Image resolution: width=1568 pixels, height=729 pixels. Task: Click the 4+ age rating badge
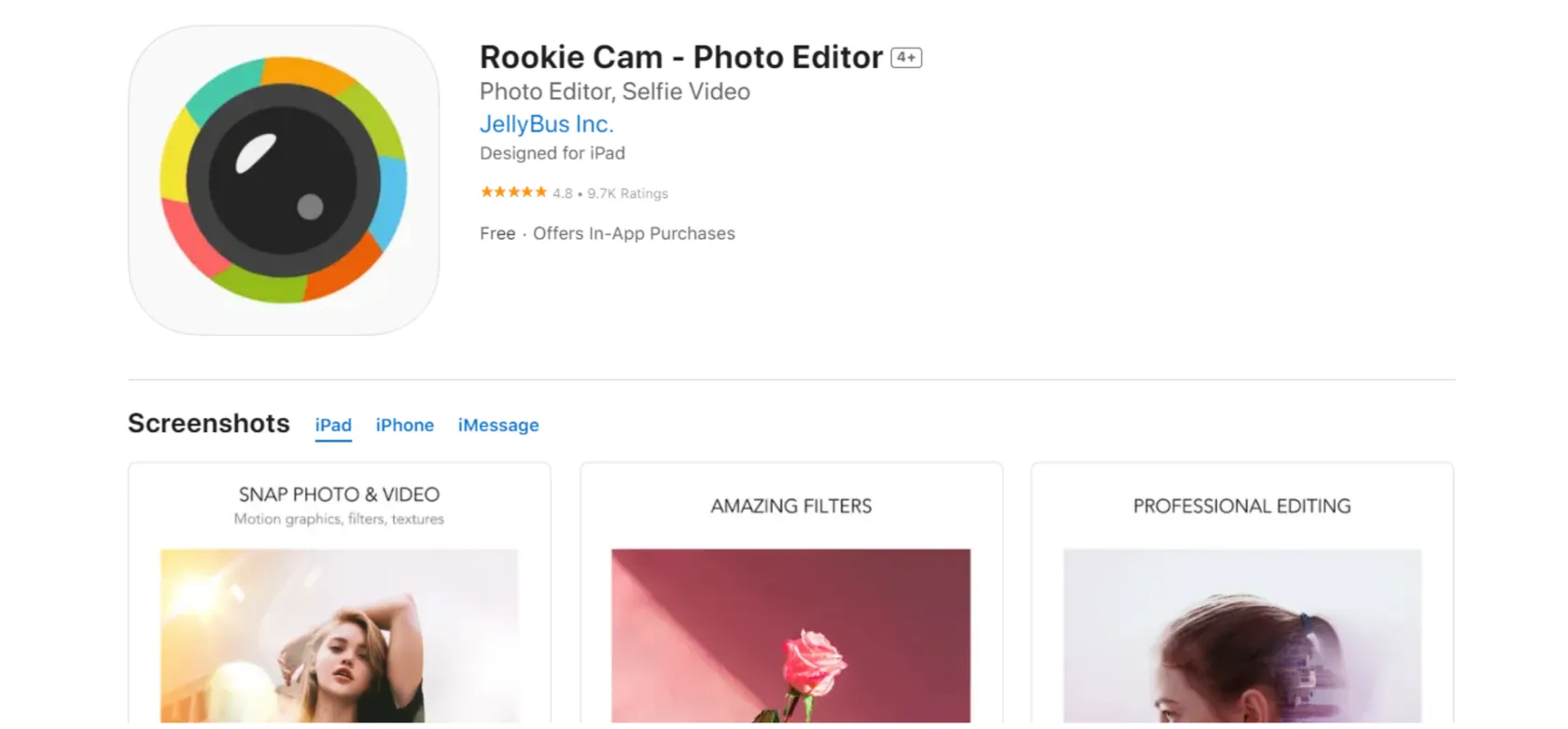pyautogui.click(x=906, y=58)
